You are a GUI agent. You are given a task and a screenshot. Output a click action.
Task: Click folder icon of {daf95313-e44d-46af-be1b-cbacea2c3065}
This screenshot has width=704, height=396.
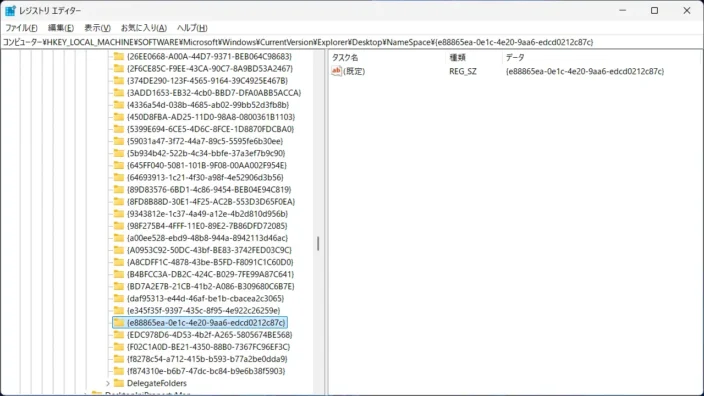[x=119, y=298]
